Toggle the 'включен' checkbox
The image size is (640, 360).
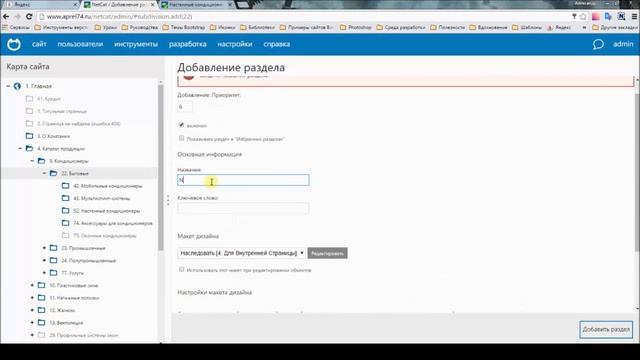182,125
